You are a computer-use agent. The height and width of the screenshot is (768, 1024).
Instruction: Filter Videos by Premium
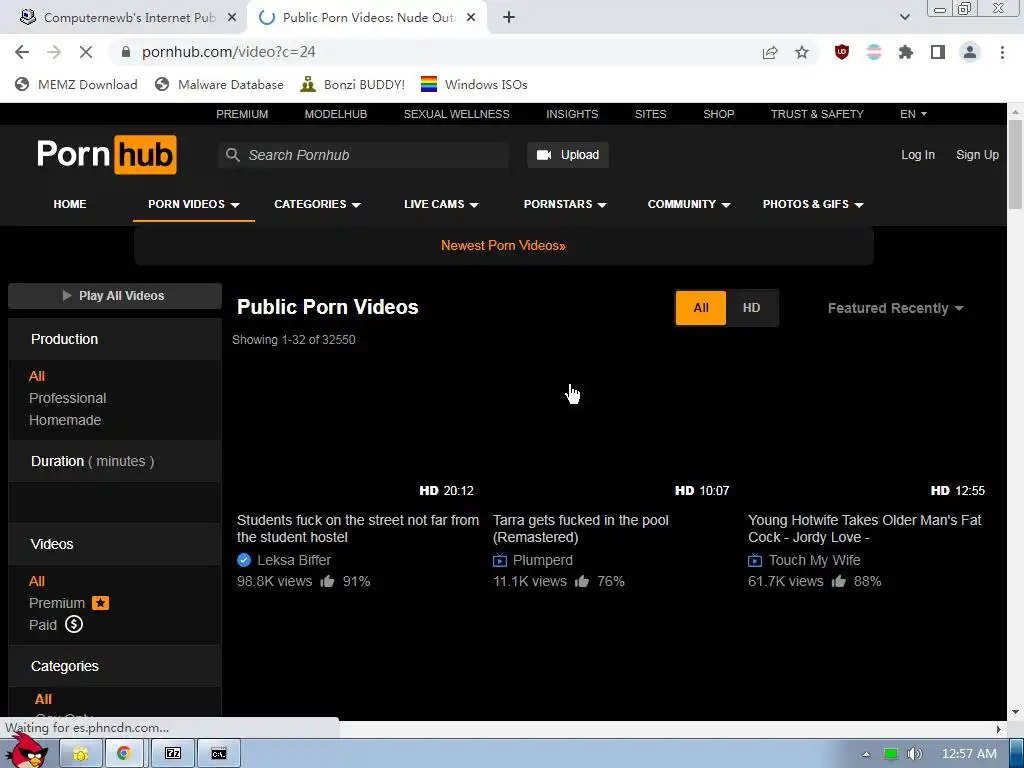coord(57,603)
